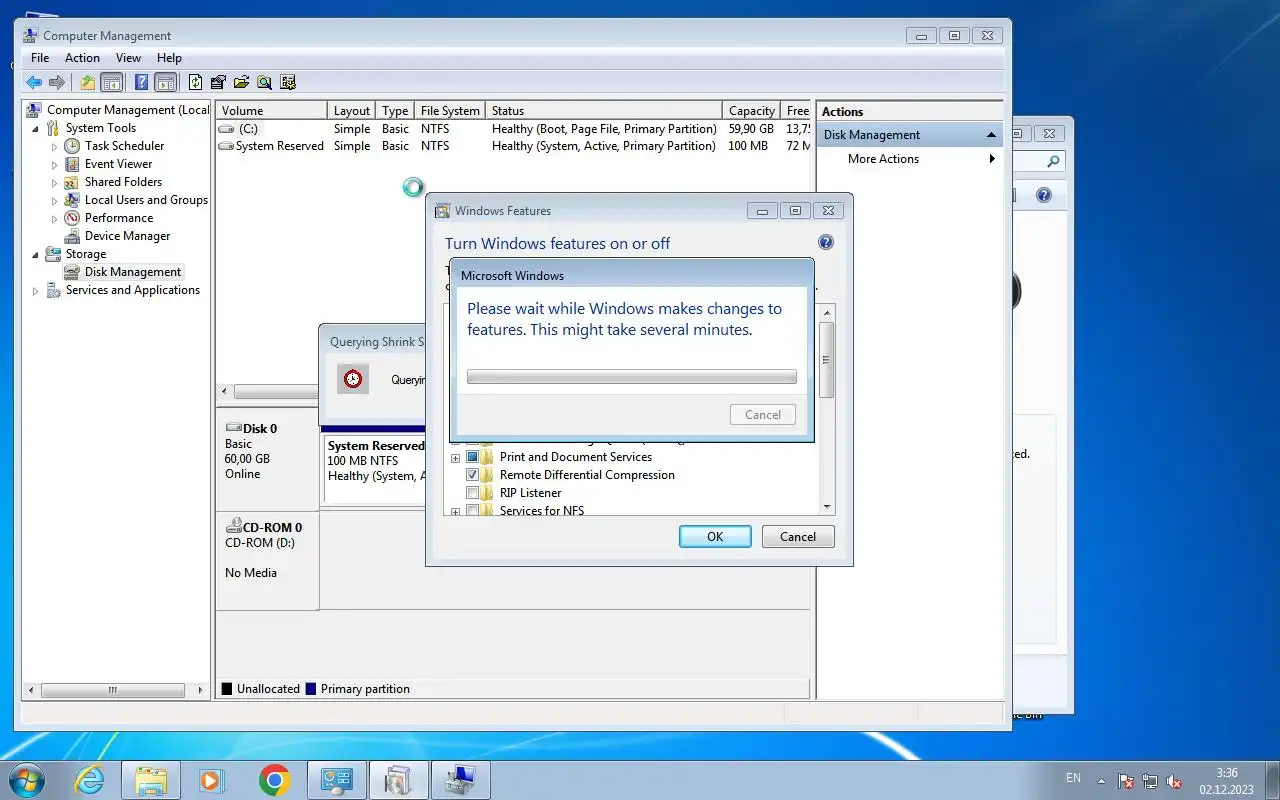
Task: Expand the Services for NFS node
Action: [455, 512]
